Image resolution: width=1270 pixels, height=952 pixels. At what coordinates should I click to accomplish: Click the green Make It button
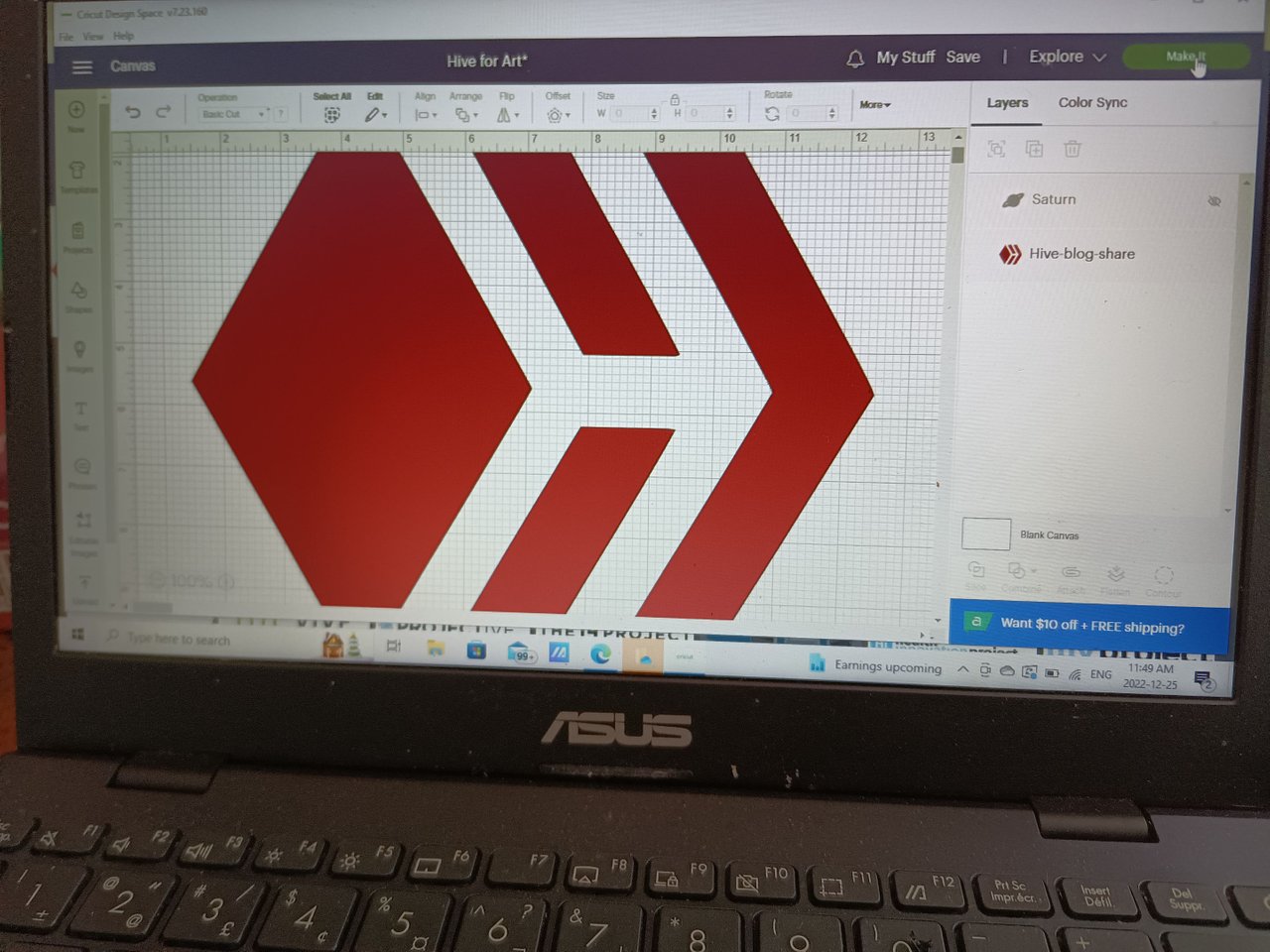(1185, 57)
